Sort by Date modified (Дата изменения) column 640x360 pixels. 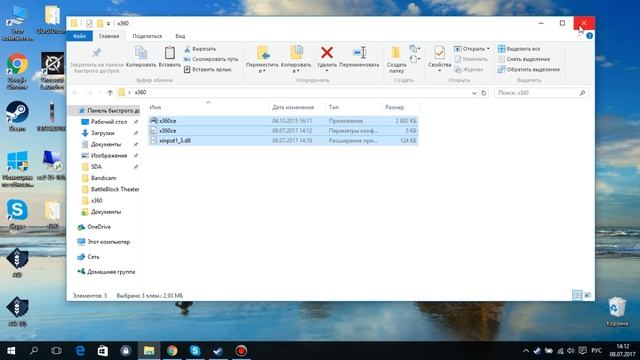(x=297, y=107)
